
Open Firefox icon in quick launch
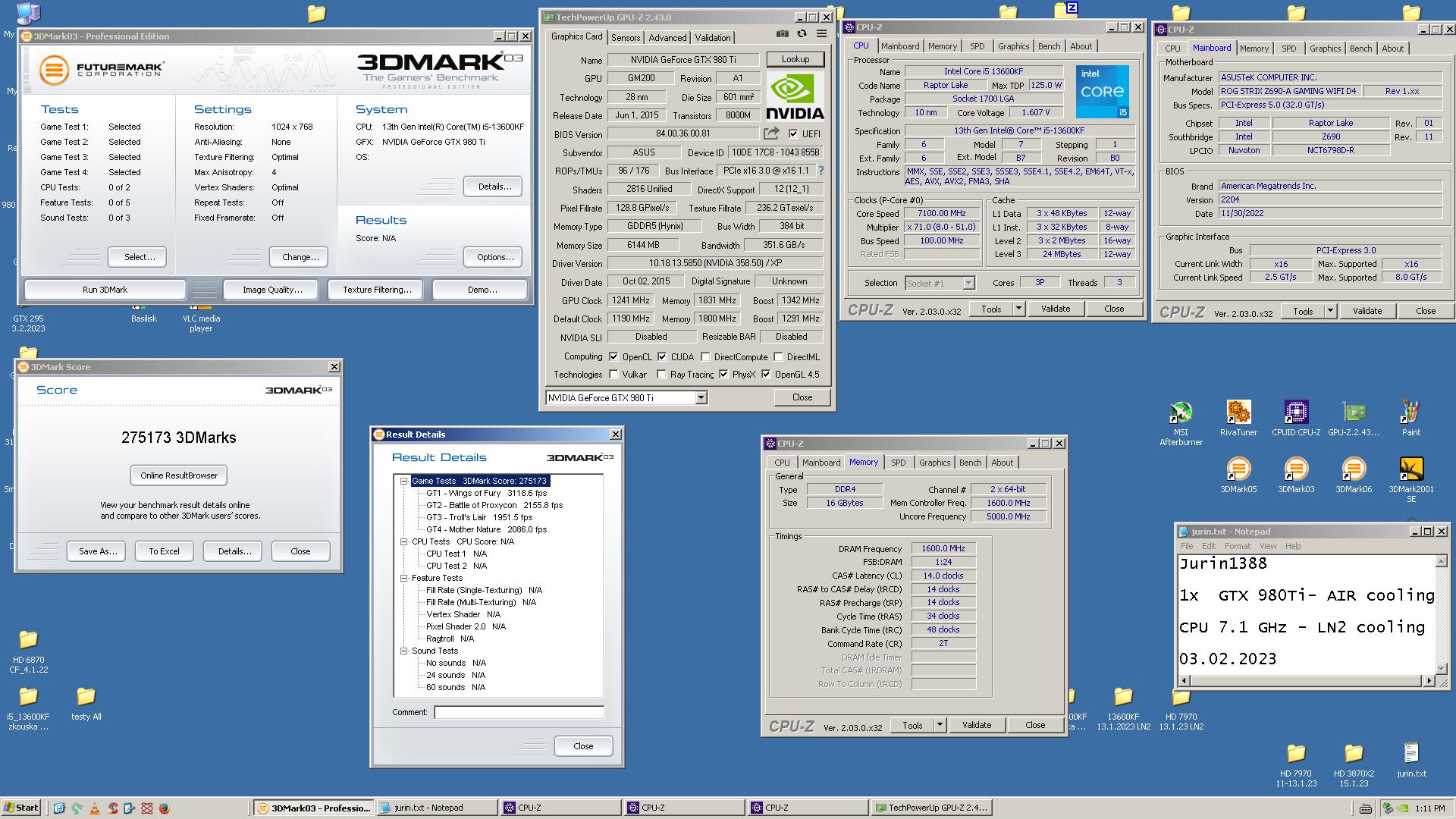[165, 808]
